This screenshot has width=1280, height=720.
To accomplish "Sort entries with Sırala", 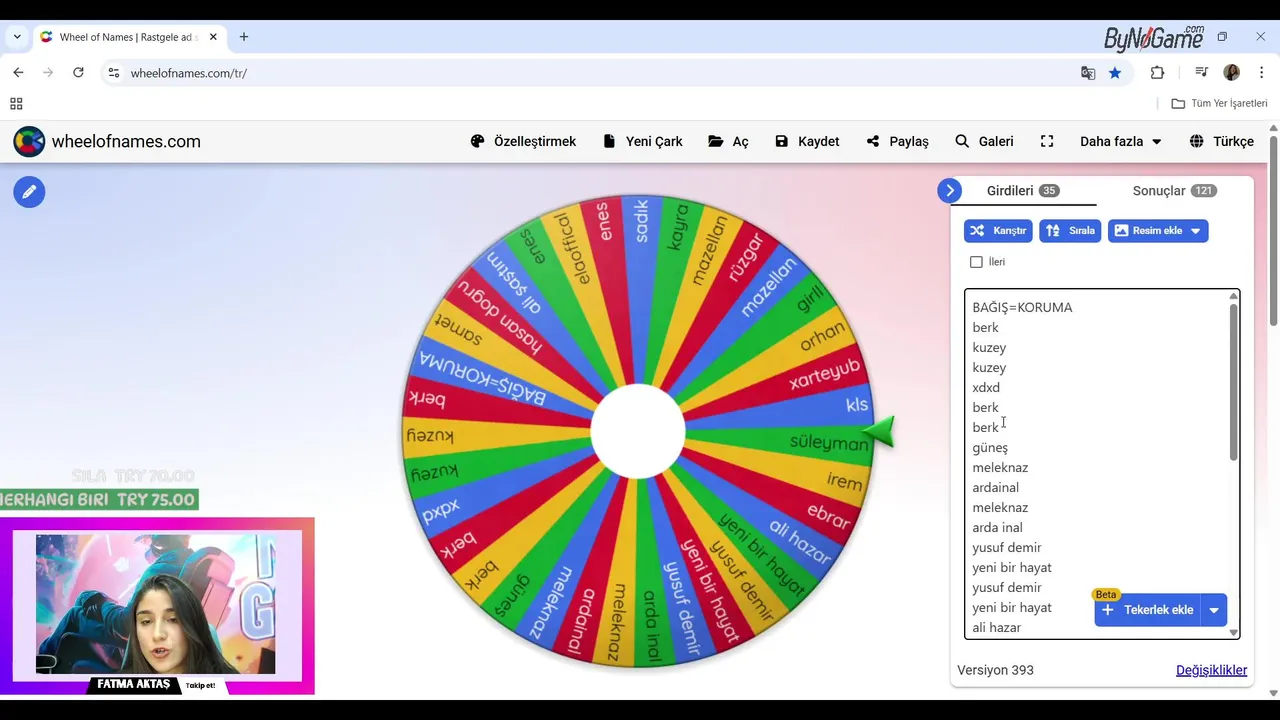I will point(1070,231).
